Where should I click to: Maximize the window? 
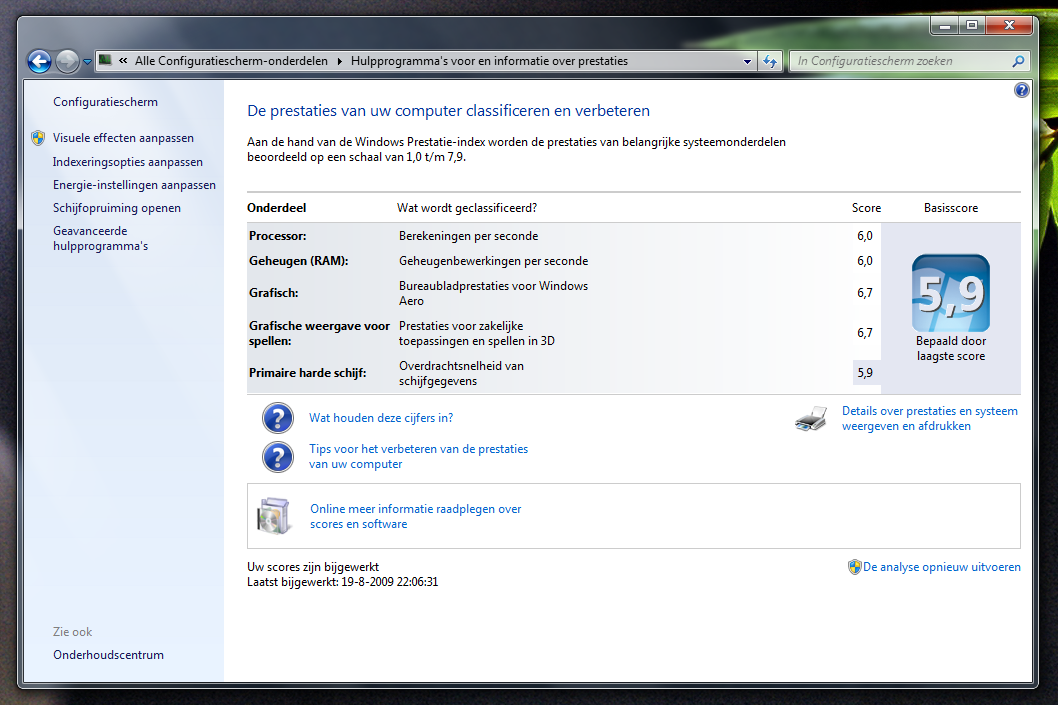click(972, 26)
